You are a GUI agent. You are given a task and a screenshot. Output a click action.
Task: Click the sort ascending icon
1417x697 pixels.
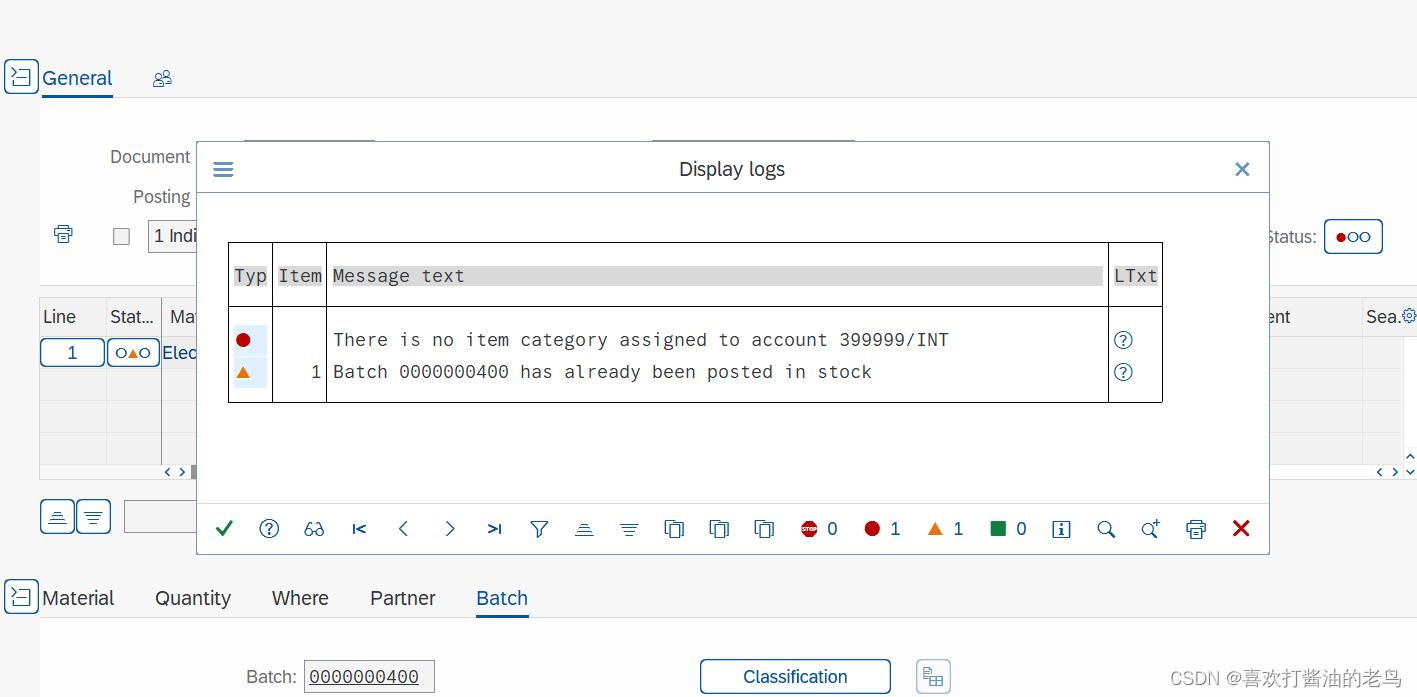[x=584, y=528]
